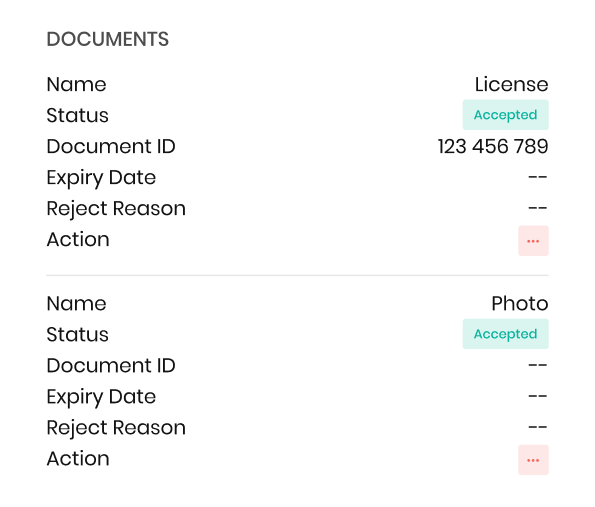The height and width of the screenshot is (507, 595).
Task: Click the Expiry Date label for Photo
Action: click(x=101, y=397)
